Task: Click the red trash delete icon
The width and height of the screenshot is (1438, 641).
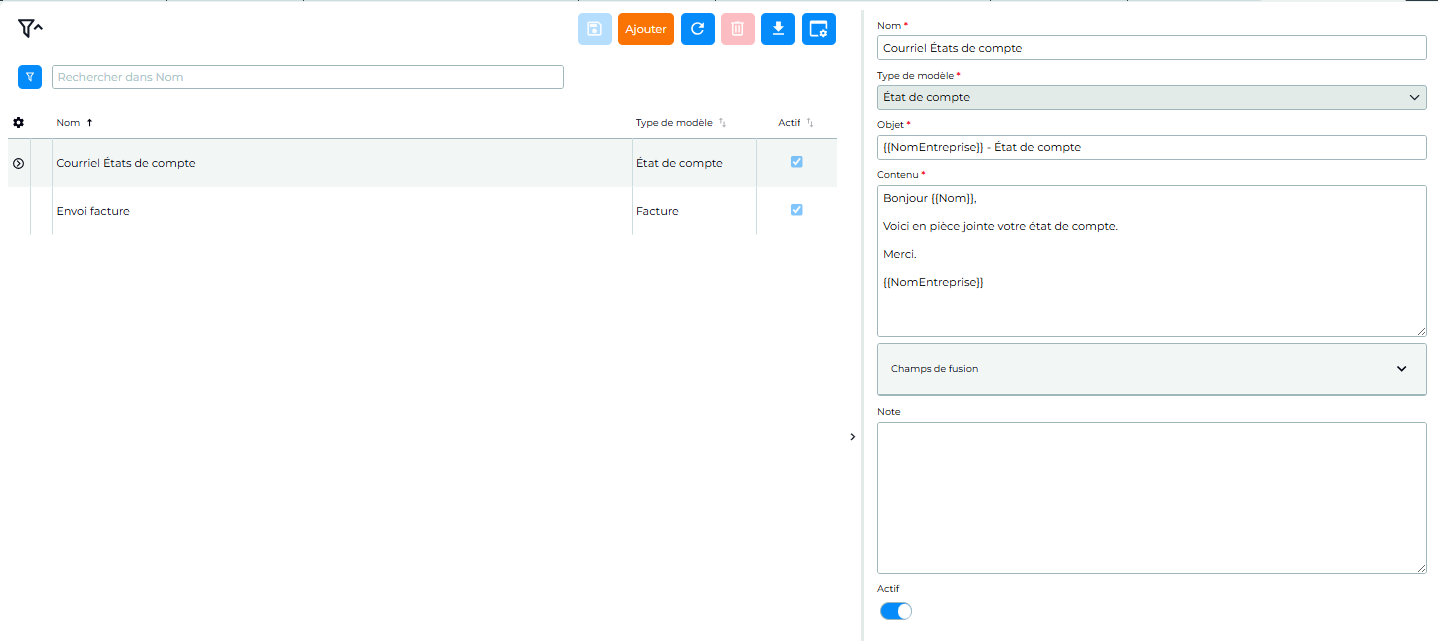Action: (x=738, y=29)
